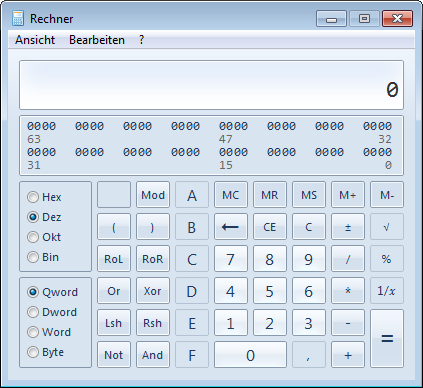Click the multiply asterisk key
This screenshot has width=423, height=388.
(x=348, y=291)
